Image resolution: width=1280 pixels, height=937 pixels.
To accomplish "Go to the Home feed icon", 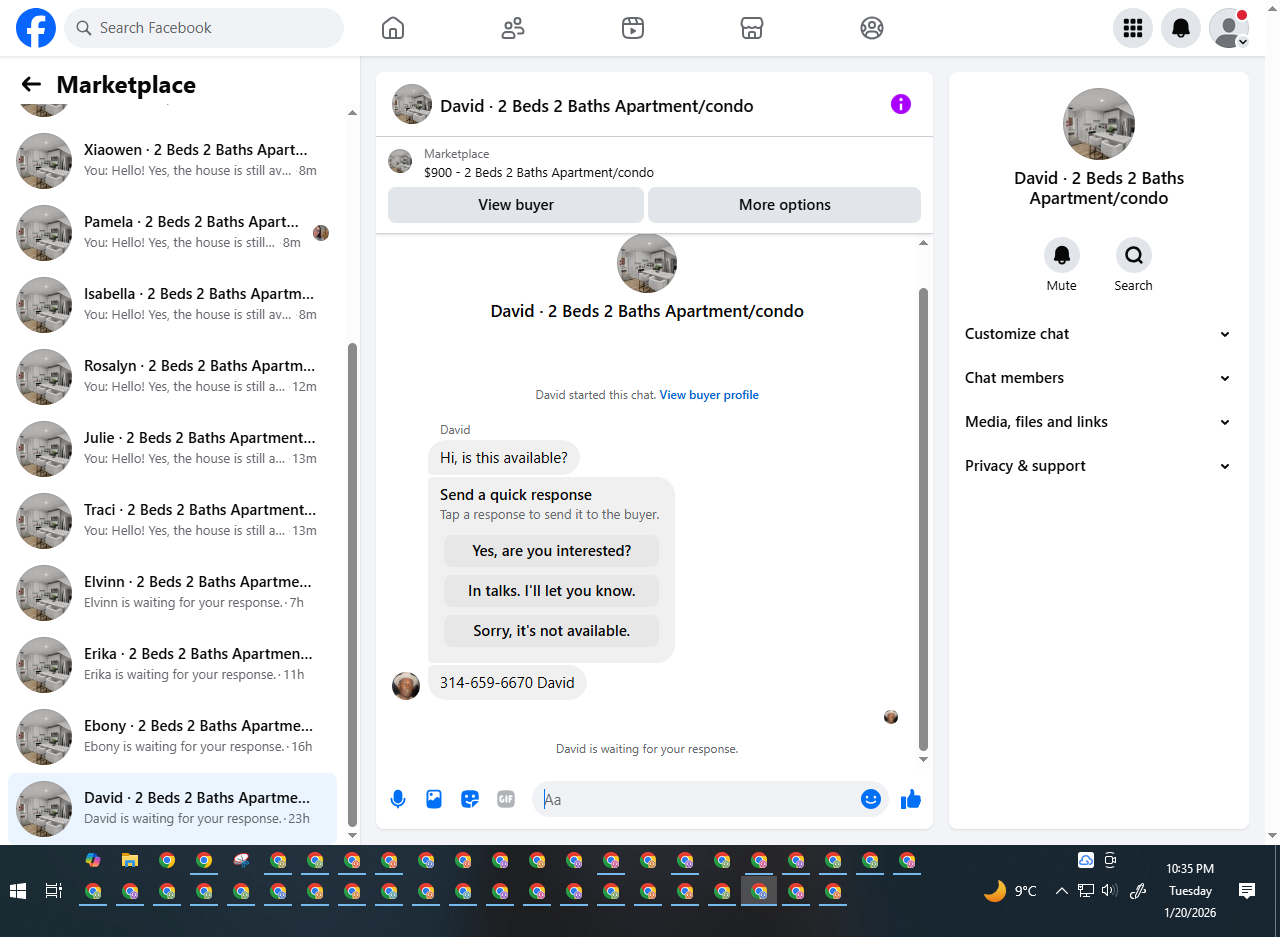I will pos(393,28).
